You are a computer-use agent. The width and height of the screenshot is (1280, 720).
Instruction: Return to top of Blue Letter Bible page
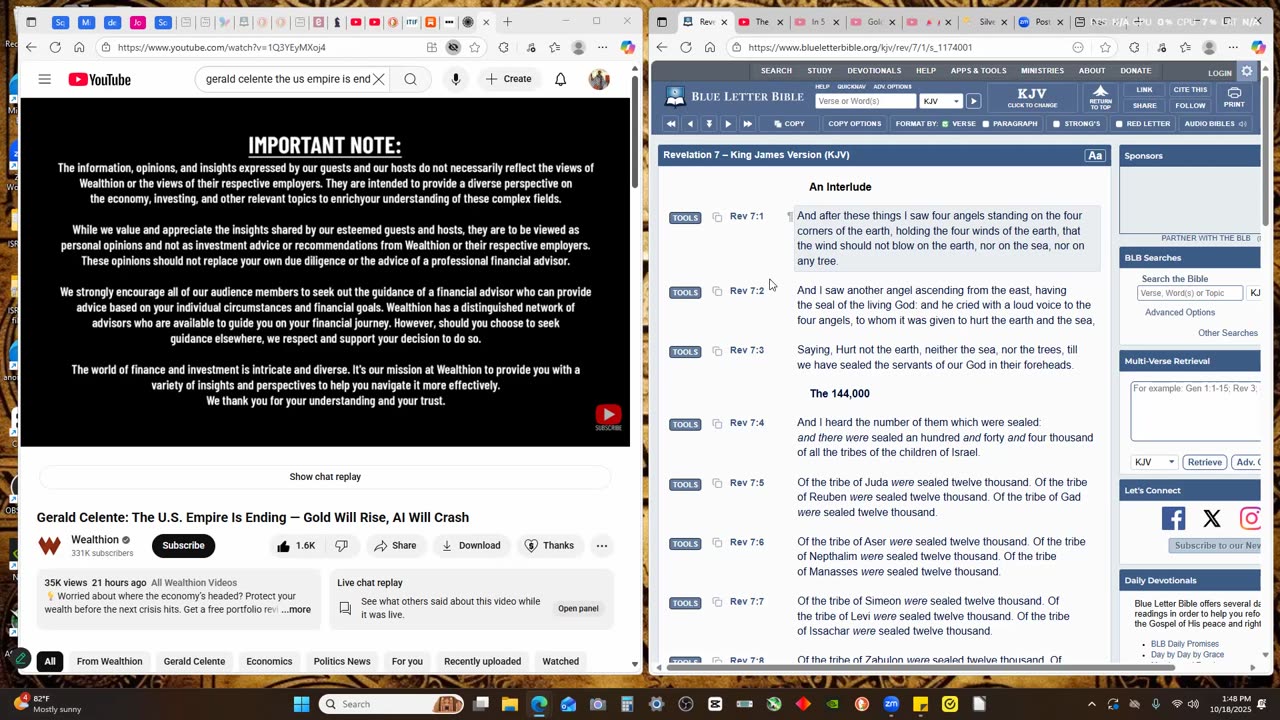[1100, 98]
